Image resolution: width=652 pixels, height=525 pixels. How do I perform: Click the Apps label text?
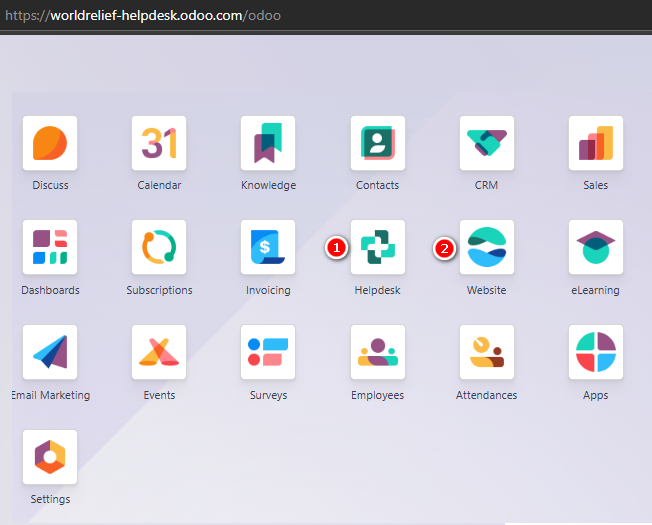tap(595, 395)
